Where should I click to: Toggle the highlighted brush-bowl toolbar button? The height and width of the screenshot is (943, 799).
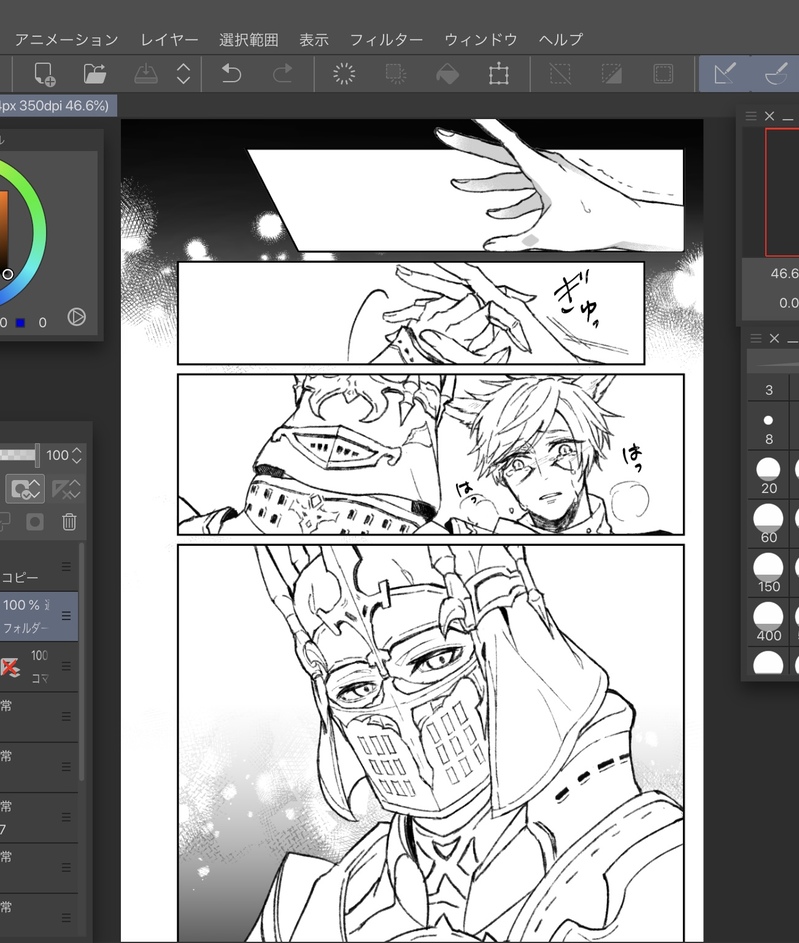[x=776, y=74]
